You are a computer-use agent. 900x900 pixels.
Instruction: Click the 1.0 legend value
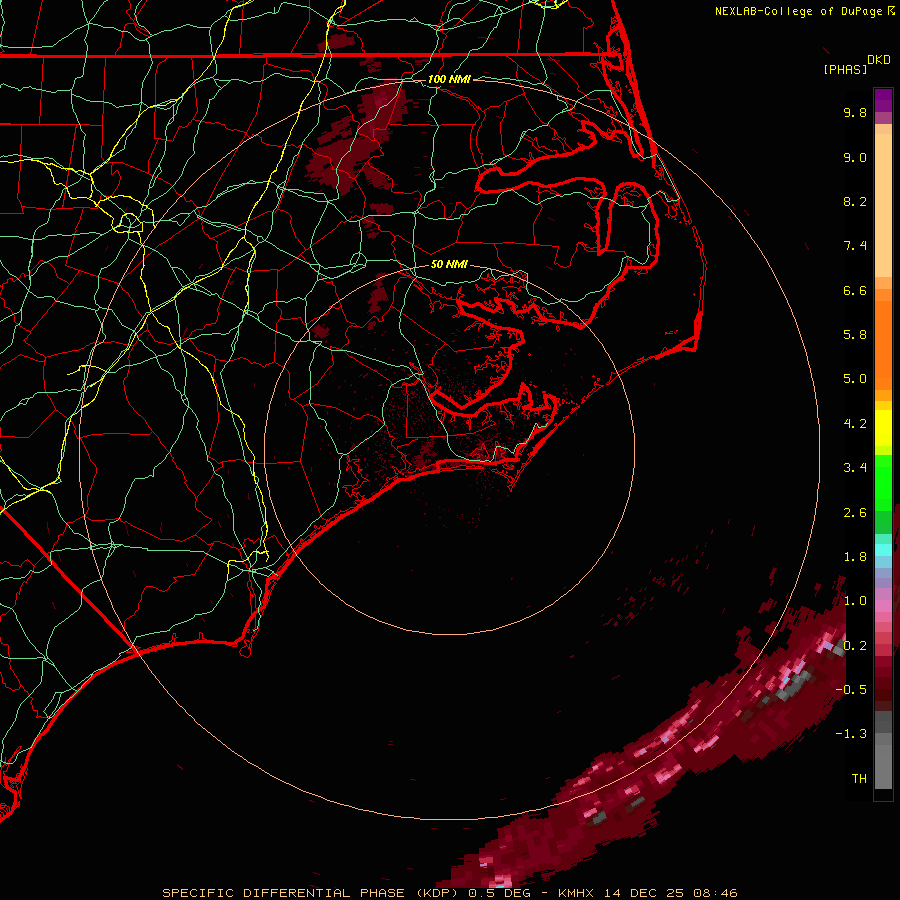click(855, 601)
